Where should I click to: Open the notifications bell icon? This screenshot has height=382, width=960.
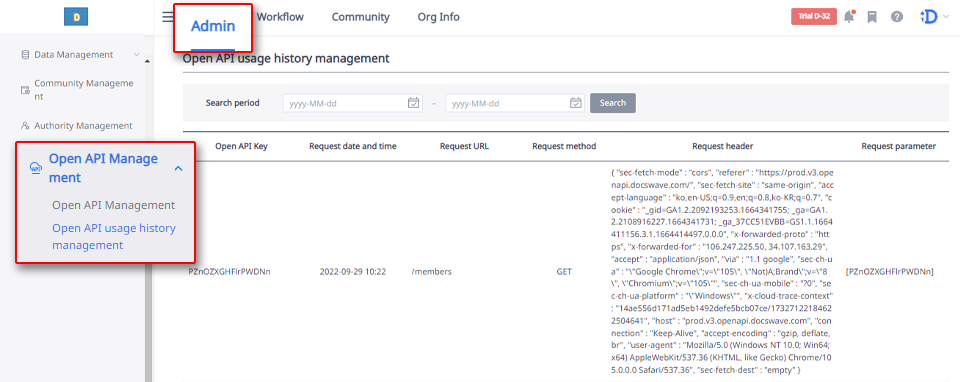(849, 17)
